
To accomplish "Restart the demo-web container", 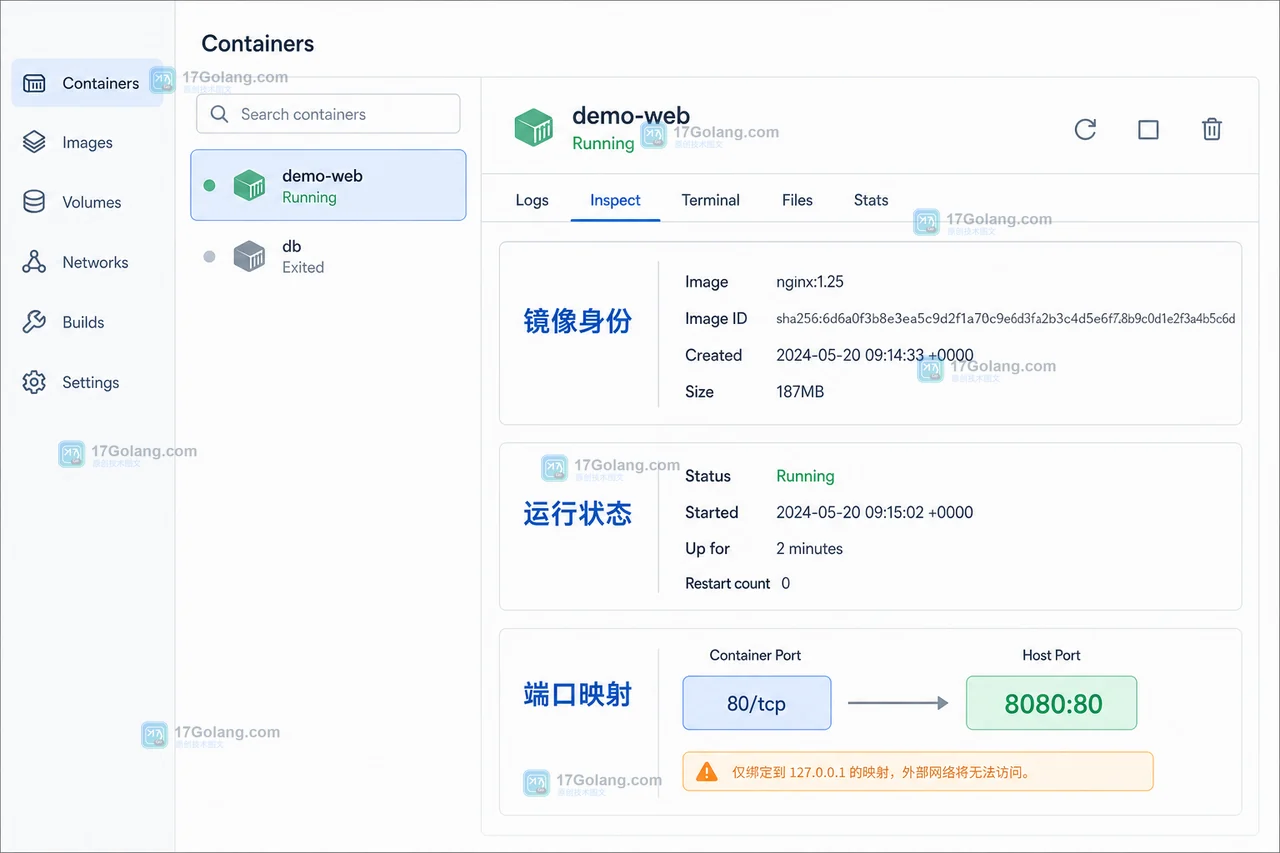I will (x=1085, y=129).
